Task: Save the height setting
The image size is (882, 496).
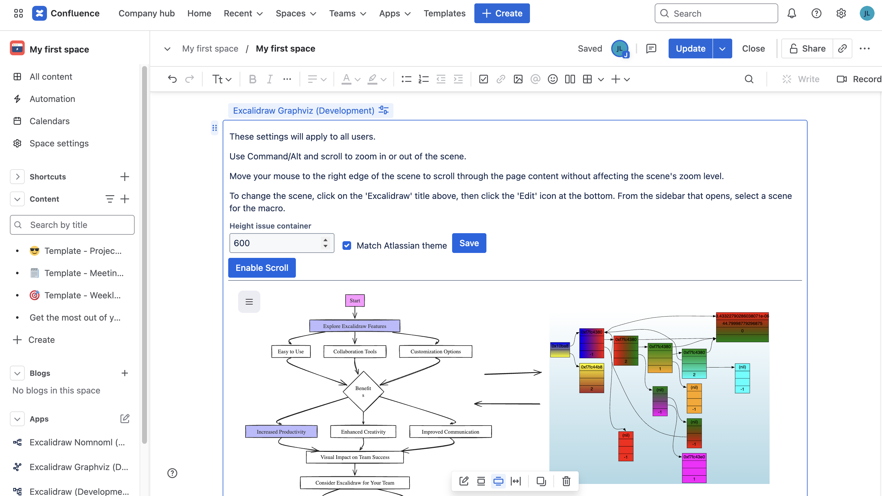Action: tap(469, 244)
